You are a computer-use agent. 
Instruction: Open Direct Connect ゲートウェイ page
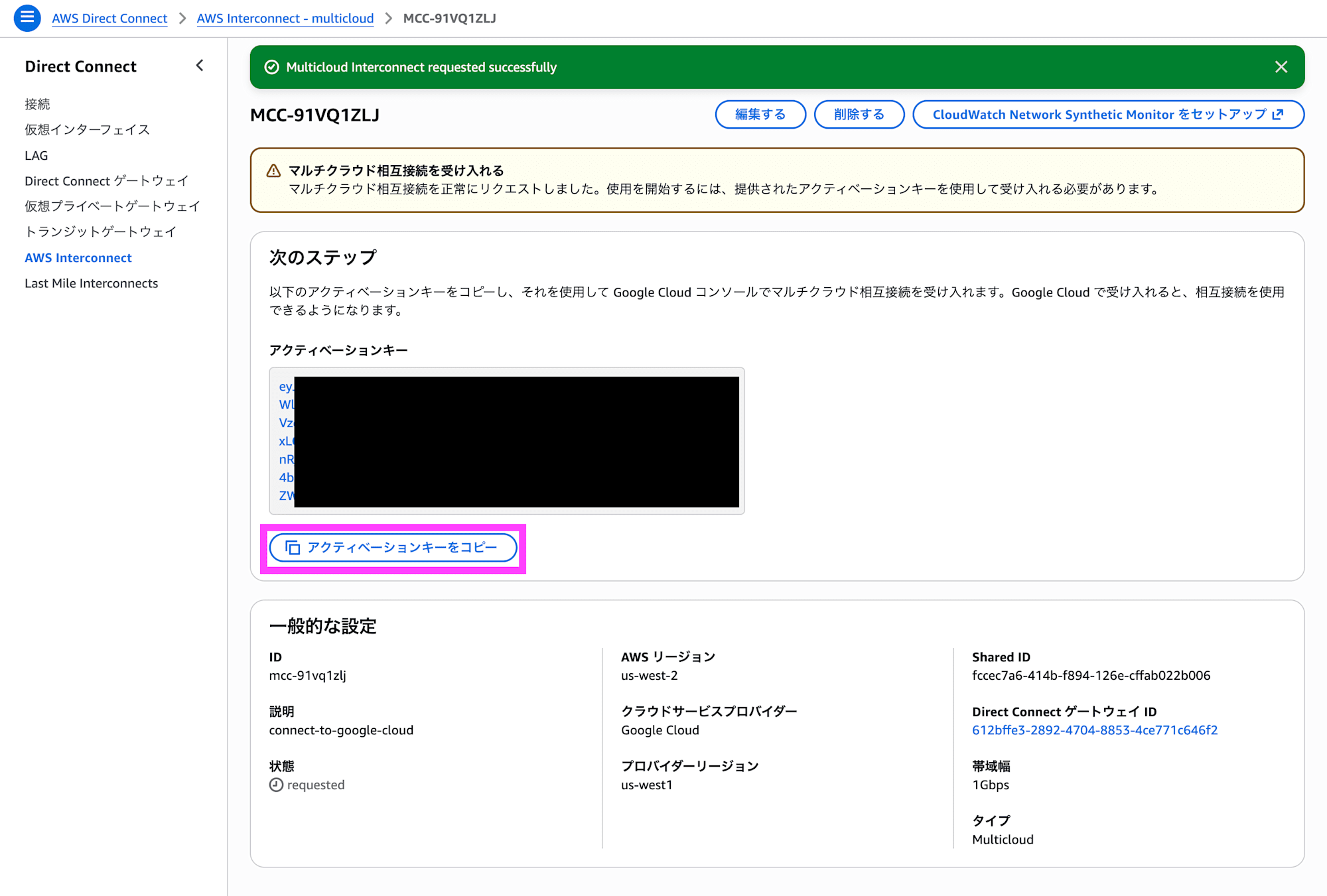pyautogui.click(x=106, y=180)
